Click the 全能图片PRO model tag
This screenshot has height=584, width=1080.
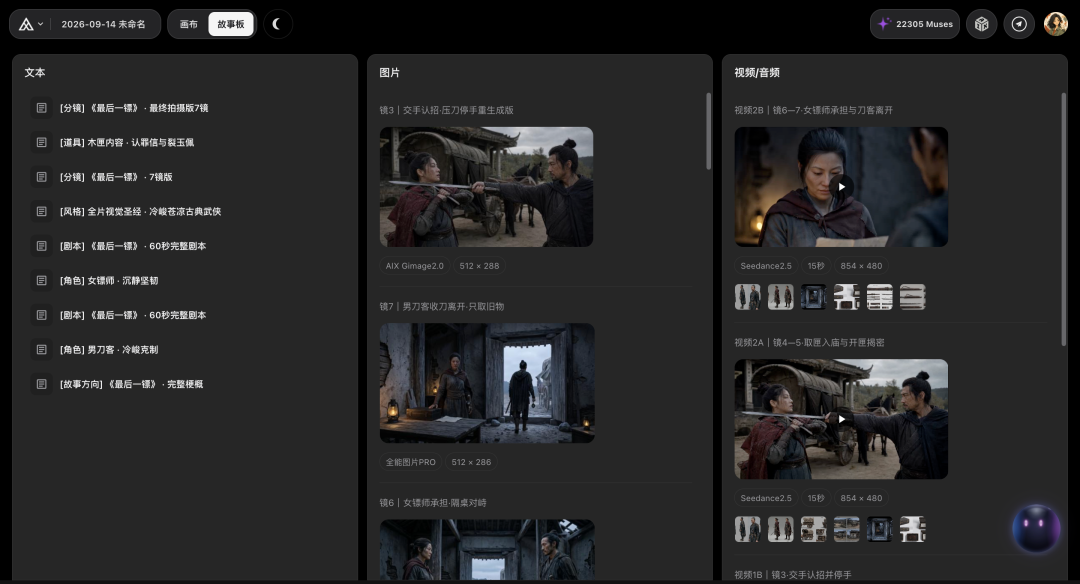pos(411,462)
